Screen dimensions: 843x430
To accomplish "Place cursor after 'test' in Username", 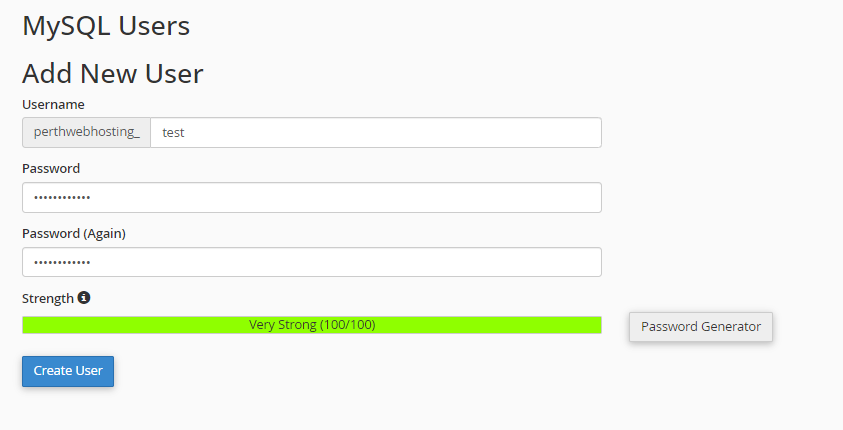I will click(x=185, y=133).
